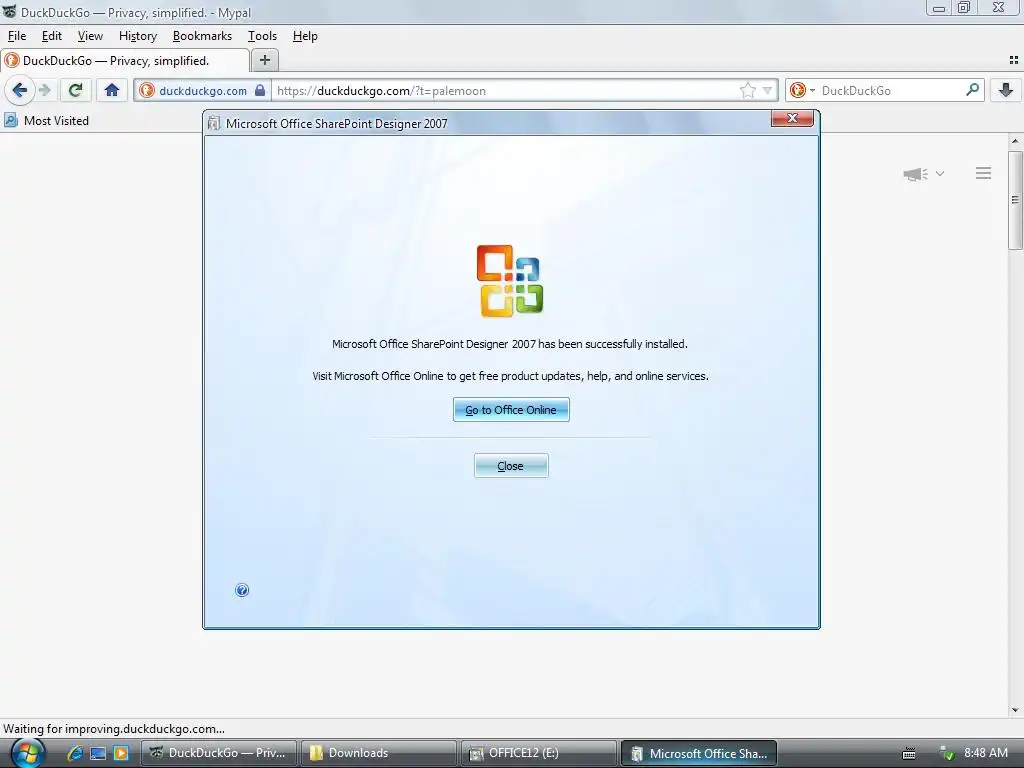Open the Edit menu in Mypal
The image size is (1024, 768).
coord(52,36)
